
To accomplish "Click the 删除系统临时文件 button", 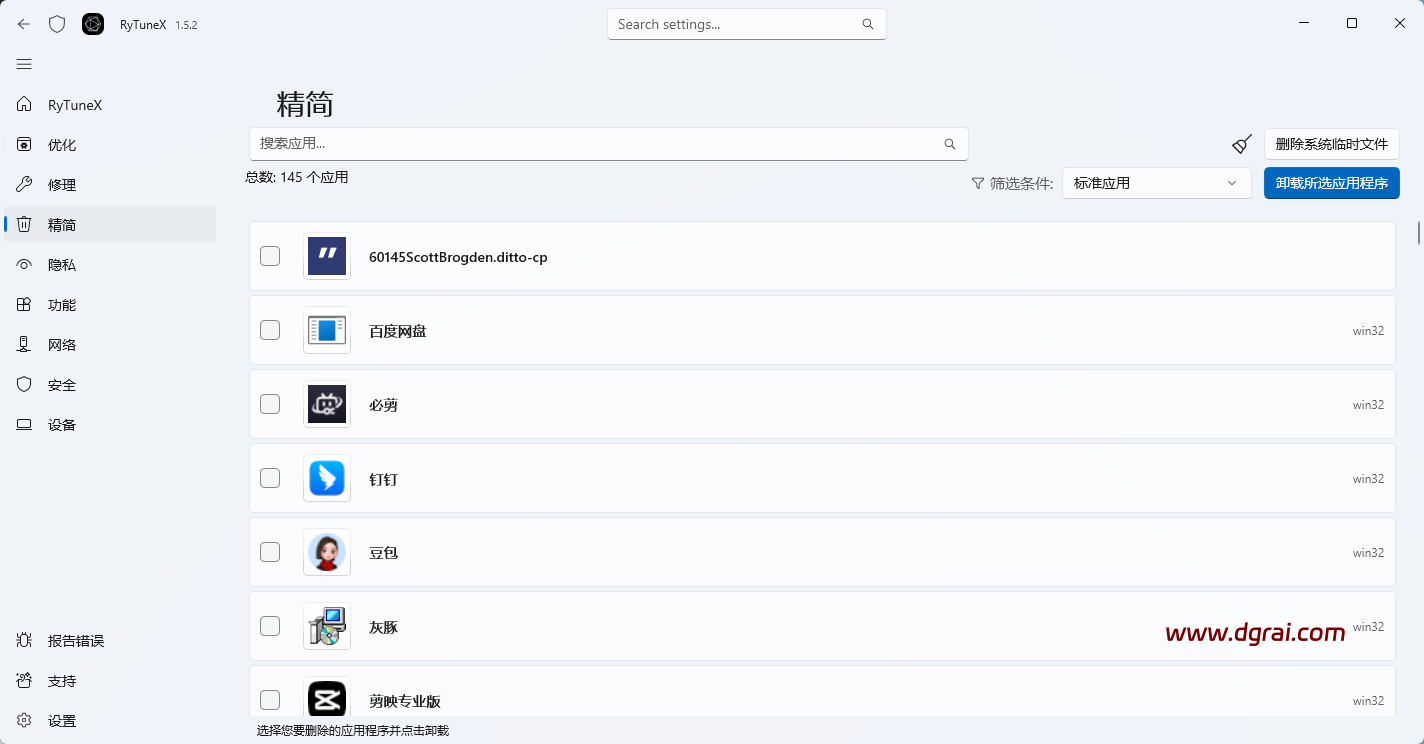I will pos(1330,144).
